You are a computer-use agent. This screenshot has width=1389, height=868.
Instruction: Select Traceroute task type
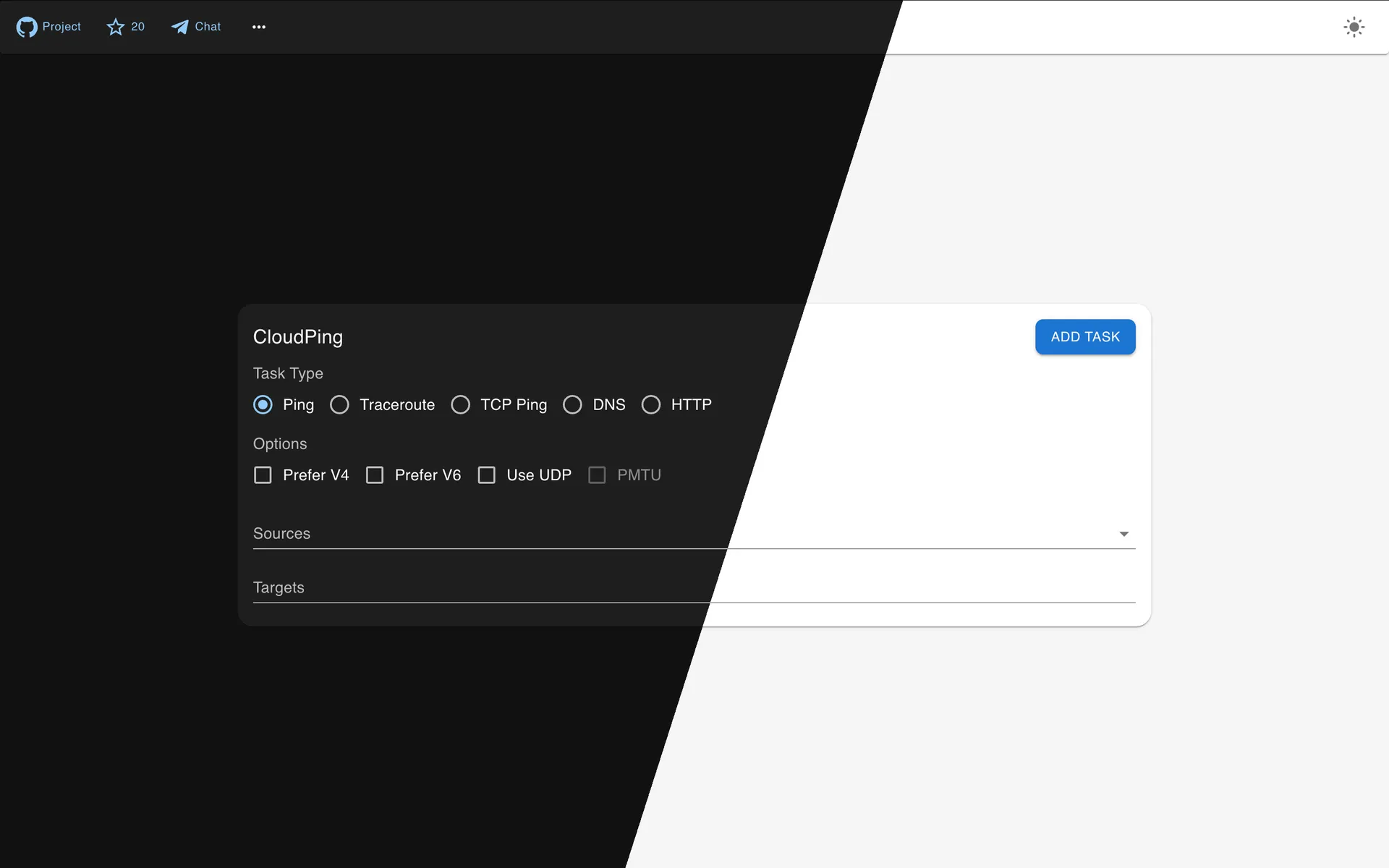(x=340, y=404)
